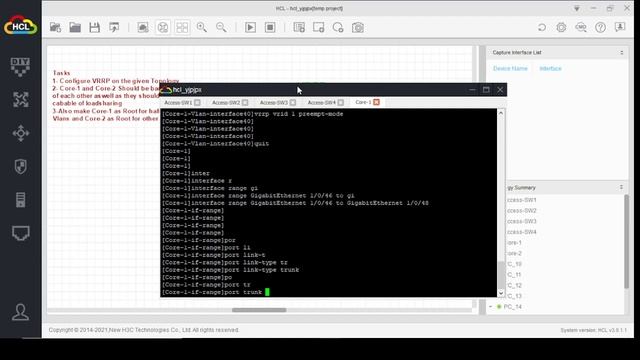The height and width of the screenshot is (360, 640).
Task: Click the zoom out magnifier
Action: click(x=221, y=27)
